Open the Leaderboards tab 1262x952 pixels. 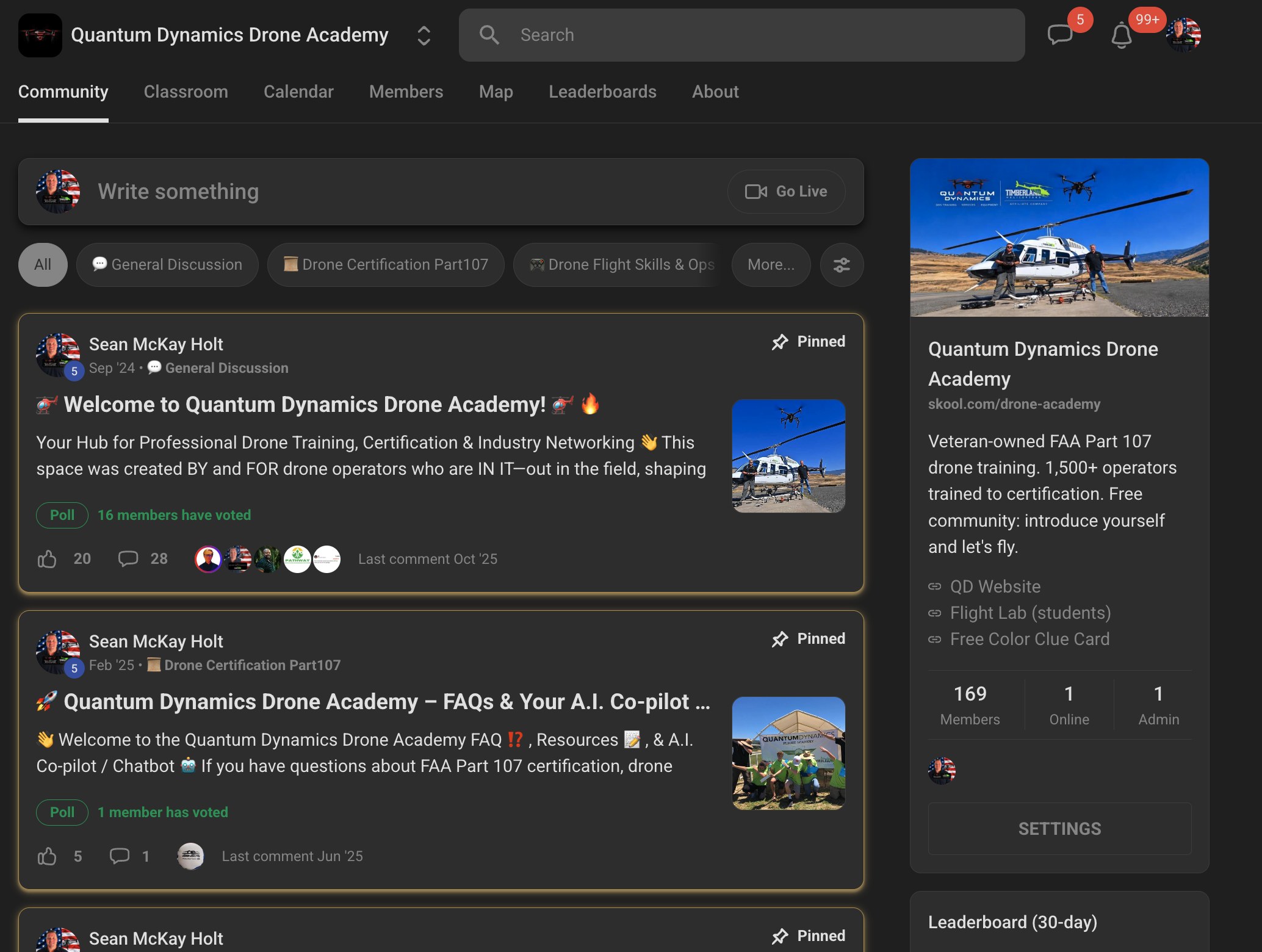pyautogui.click(x=602, y=92)
